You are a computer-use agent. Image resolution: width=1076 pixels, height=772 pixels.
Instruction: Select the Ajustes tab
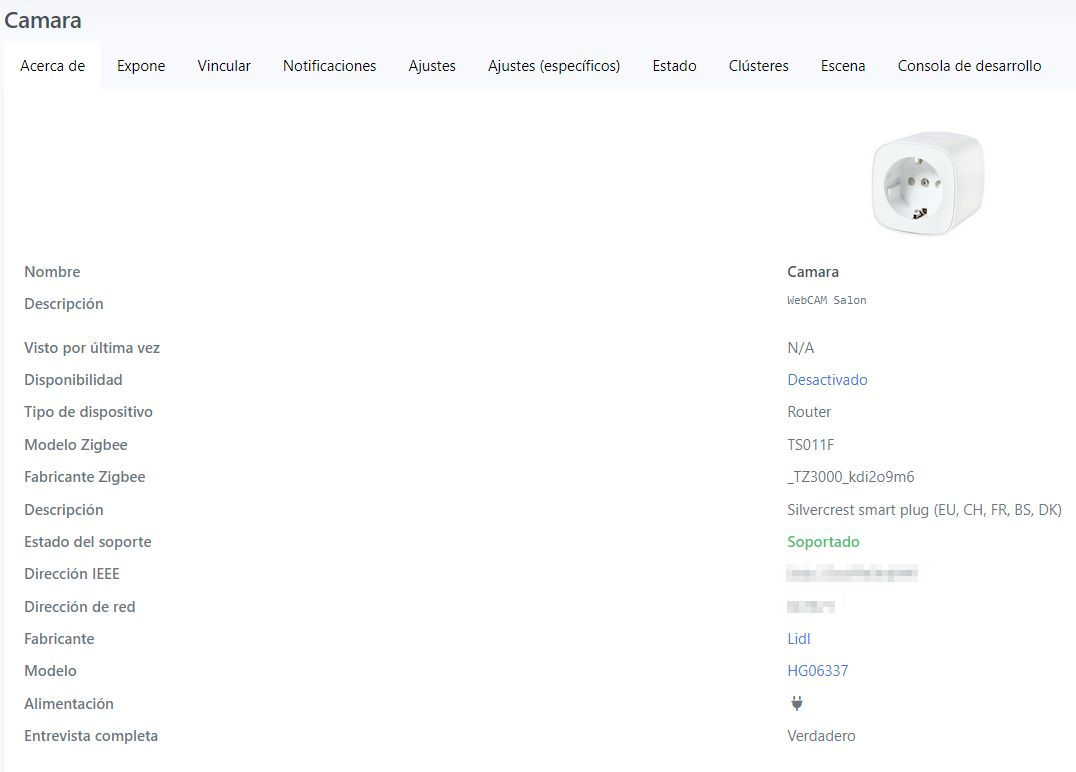click(x=432, y=66)
